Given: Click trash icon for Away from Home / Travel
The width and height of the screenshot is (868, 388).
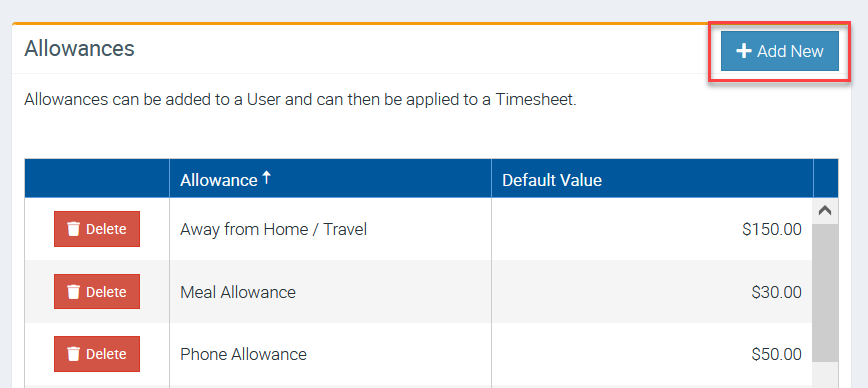Looking at the screenshot, I should tap(74, 229).
